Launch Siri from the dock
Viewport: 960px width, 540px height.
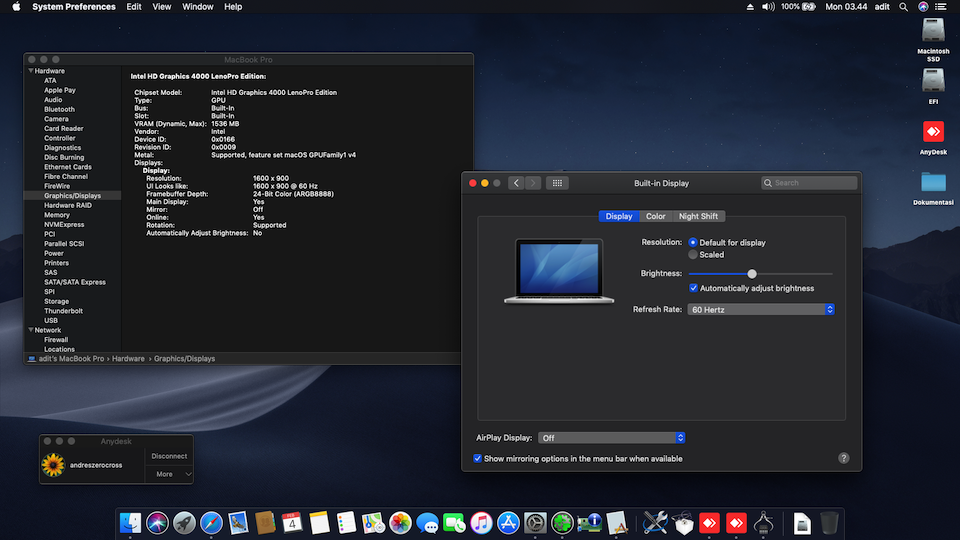(x=157, y=523)
